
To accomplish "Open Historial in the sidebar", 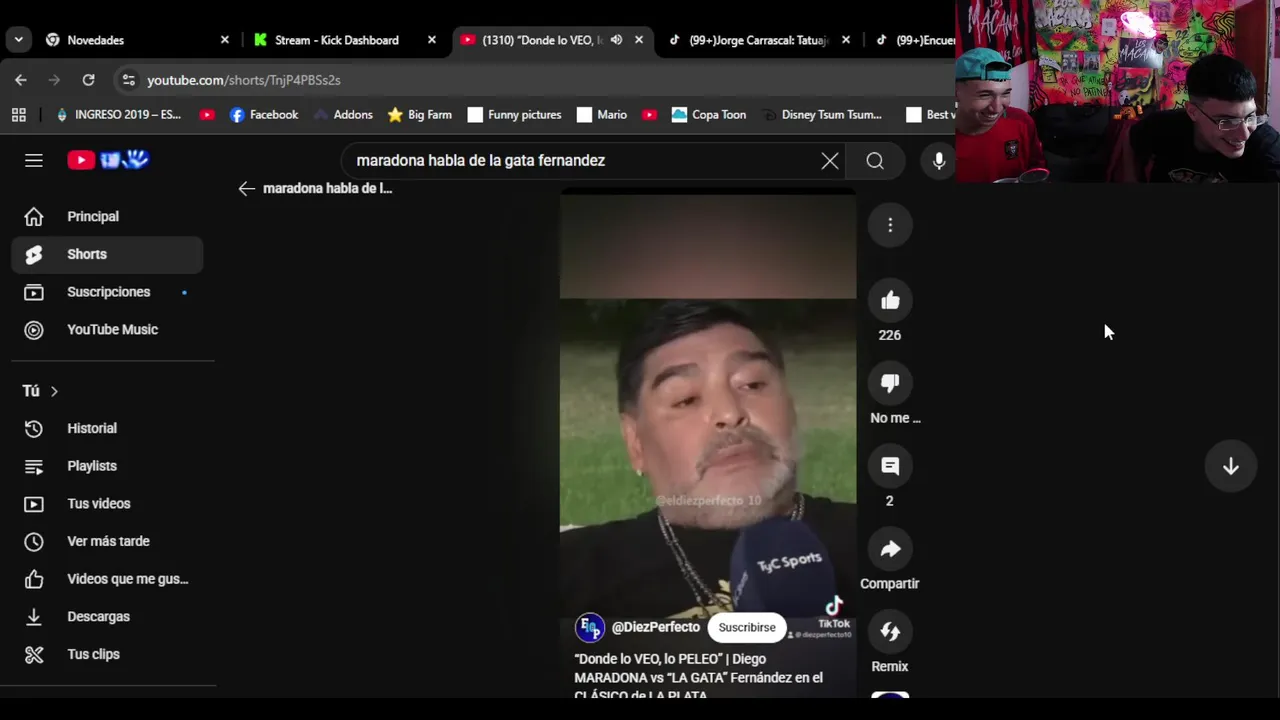I will (x=108, y=428).
